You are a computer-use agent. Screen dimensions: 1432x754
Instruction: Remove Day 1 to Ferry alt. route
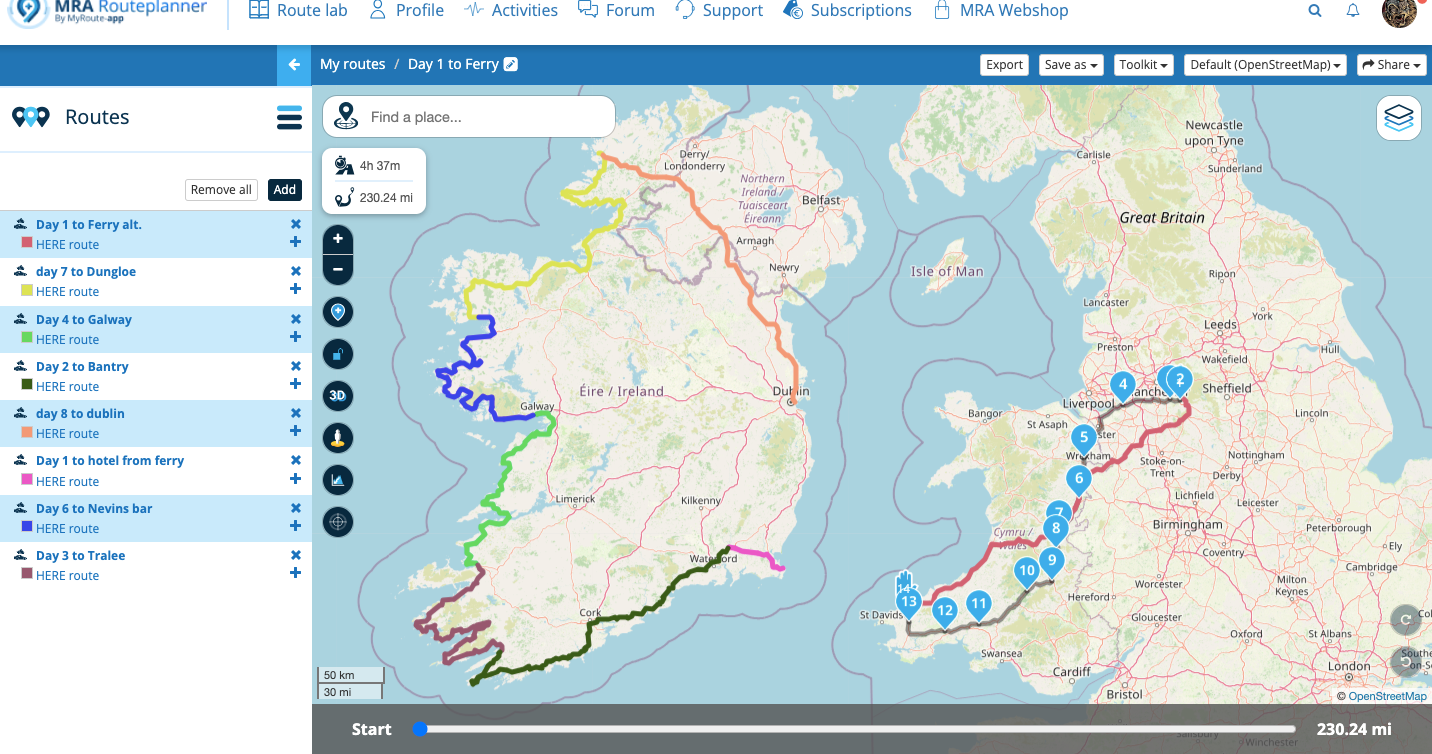[x=295, y=224]
